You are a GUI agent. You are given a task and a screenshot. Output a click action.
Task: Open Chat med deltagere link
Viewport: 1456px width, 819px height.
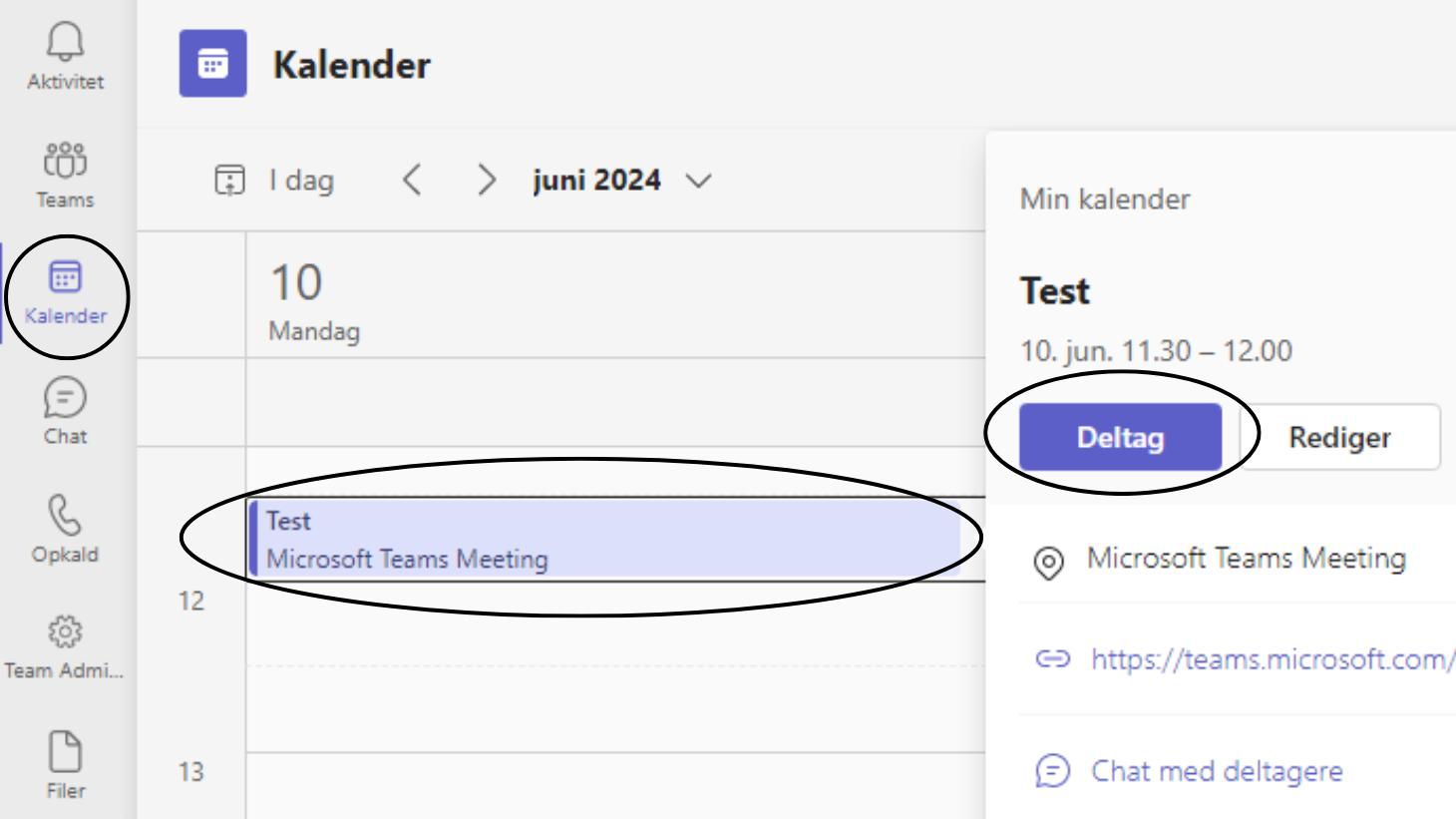(x=1217, y=771)
